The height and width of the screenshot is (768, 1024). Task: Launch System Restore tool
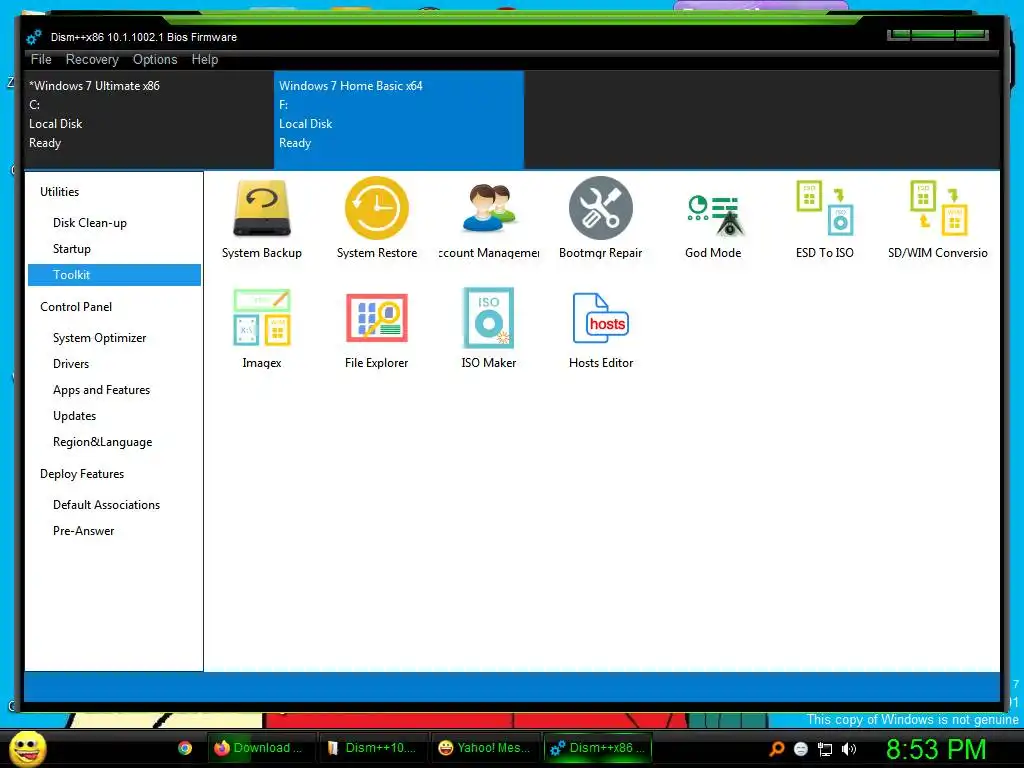377,218
